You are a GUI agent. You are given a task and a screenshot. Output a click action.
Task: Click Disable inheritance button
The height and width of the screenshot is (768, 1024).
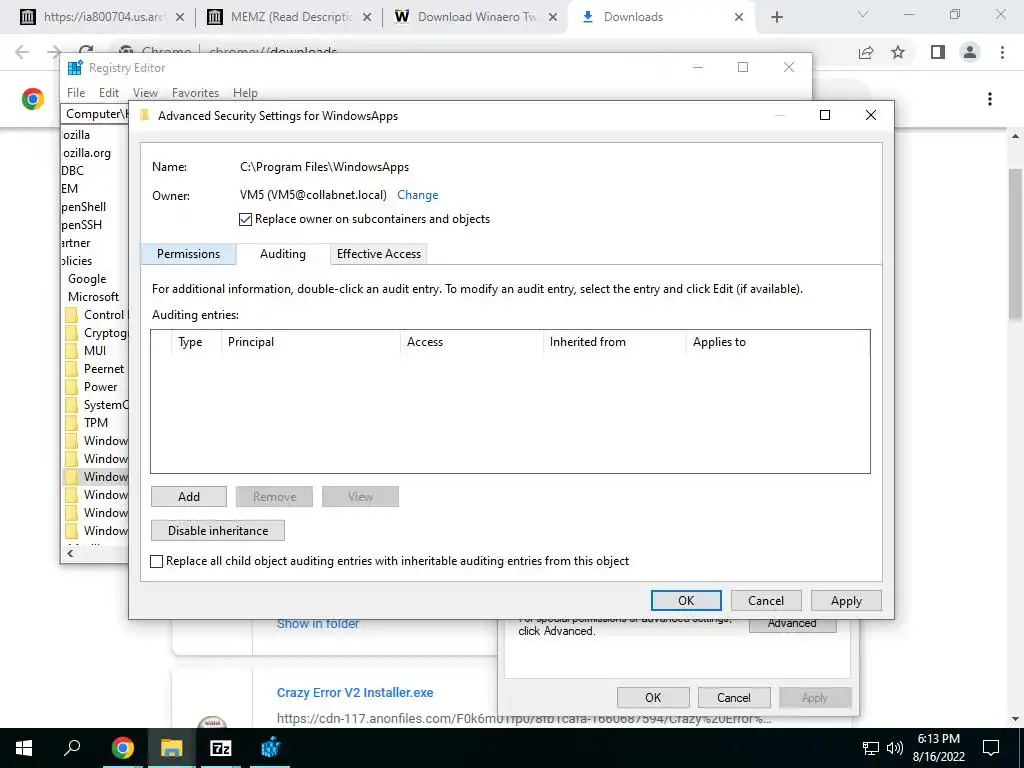[217, 530]
